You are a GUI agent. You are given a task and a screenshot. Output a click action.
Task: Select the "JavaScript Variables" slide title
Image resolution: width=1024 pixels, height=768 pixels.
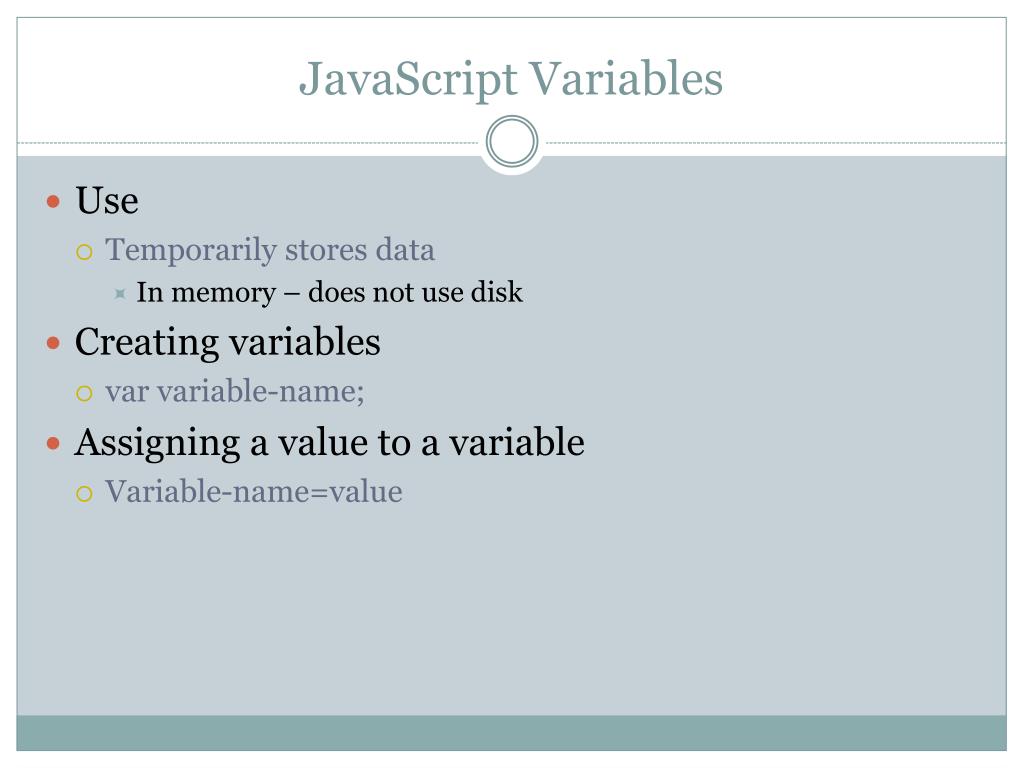point(511,78)
